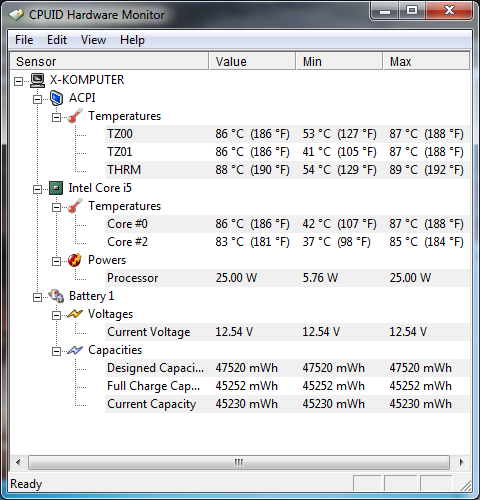Screen dimensions: 480x500
Task: Click the Max column header
Action: pyautogui.click(x=426, y=61)
